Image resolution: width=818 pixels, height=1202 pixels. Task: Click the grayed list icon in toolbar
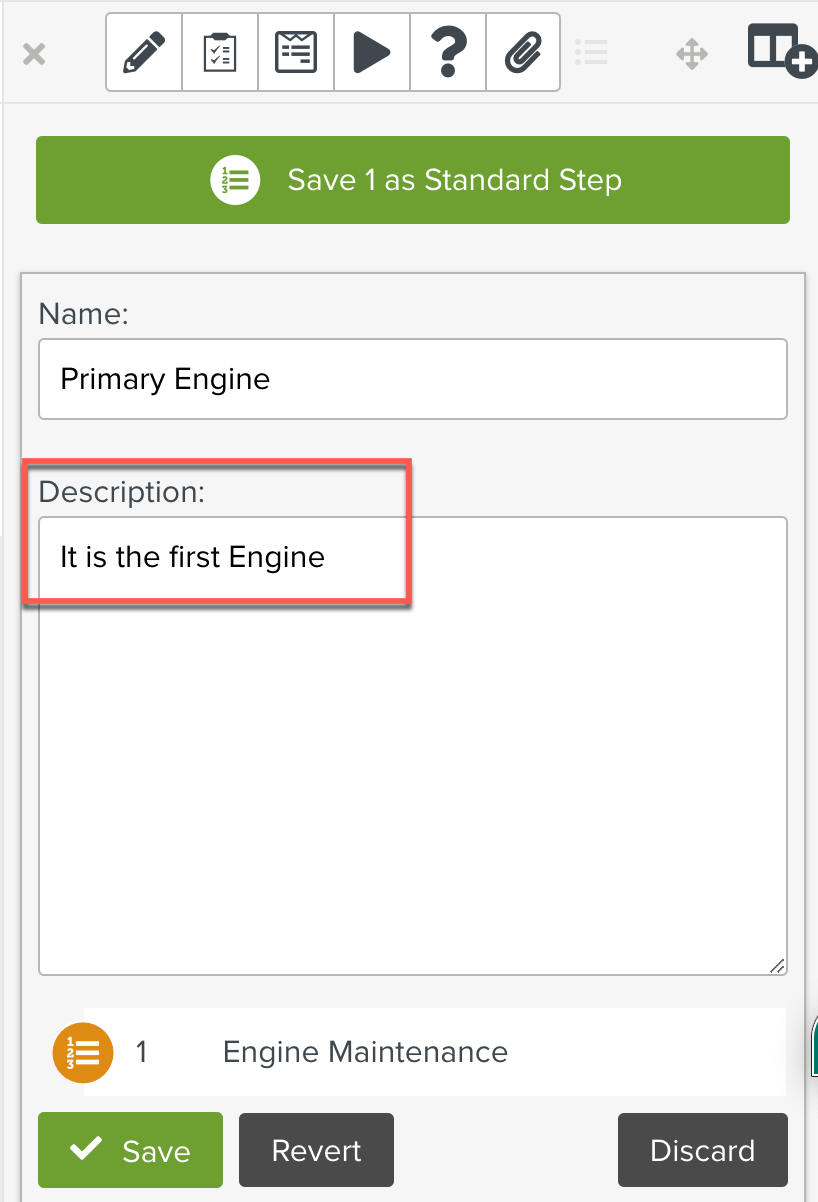(592, 54)
